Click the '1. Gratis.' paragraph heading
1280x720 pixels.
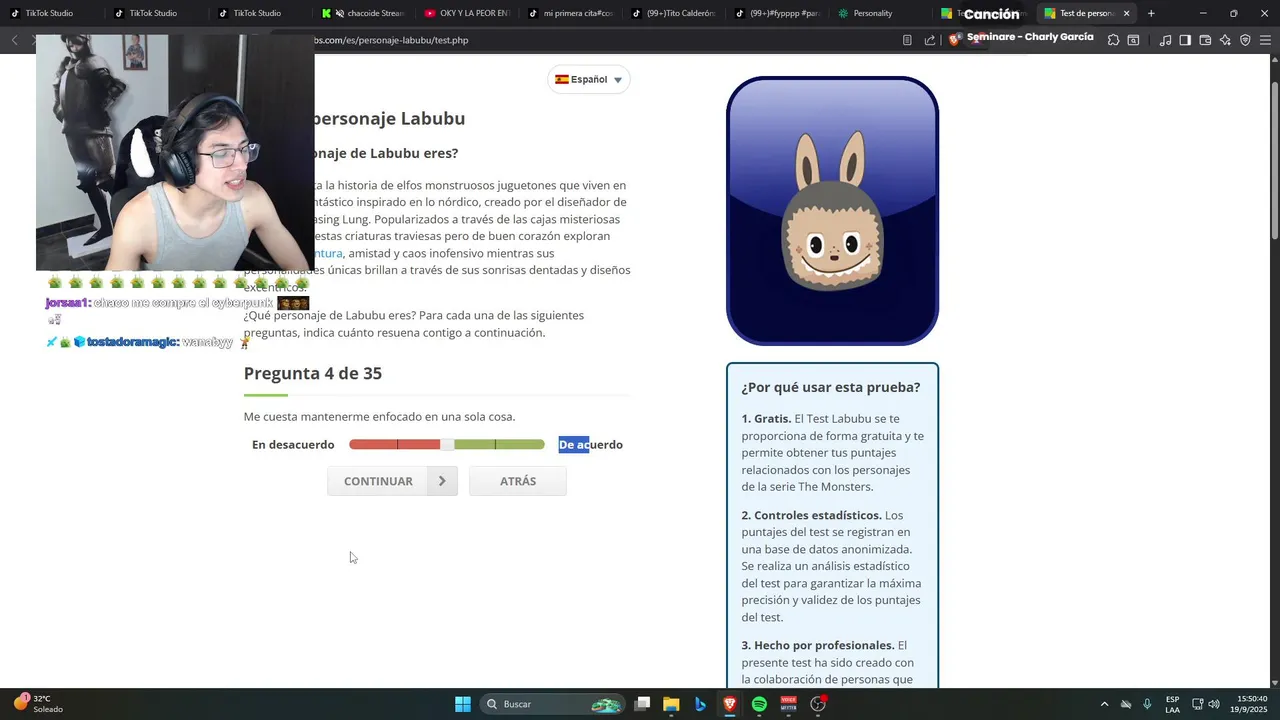[766, 419]
